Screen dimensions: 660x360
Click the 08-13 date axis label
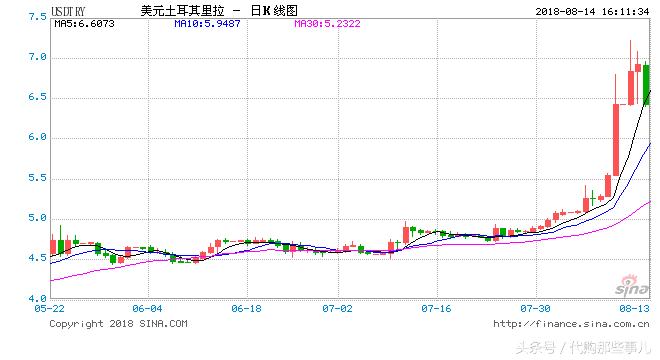coord(634,309)
